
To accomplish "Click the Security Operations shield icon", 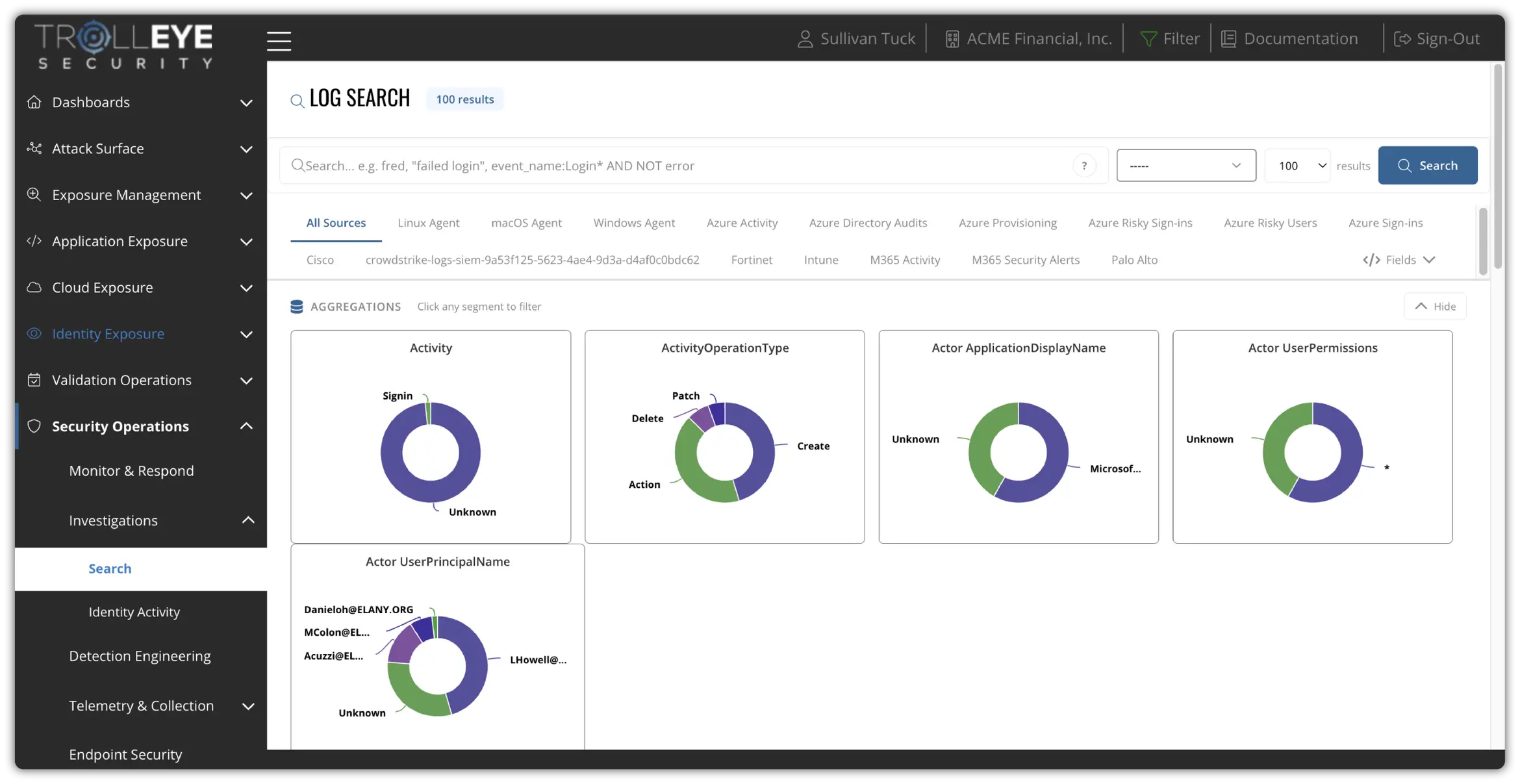I will point(34,426).
